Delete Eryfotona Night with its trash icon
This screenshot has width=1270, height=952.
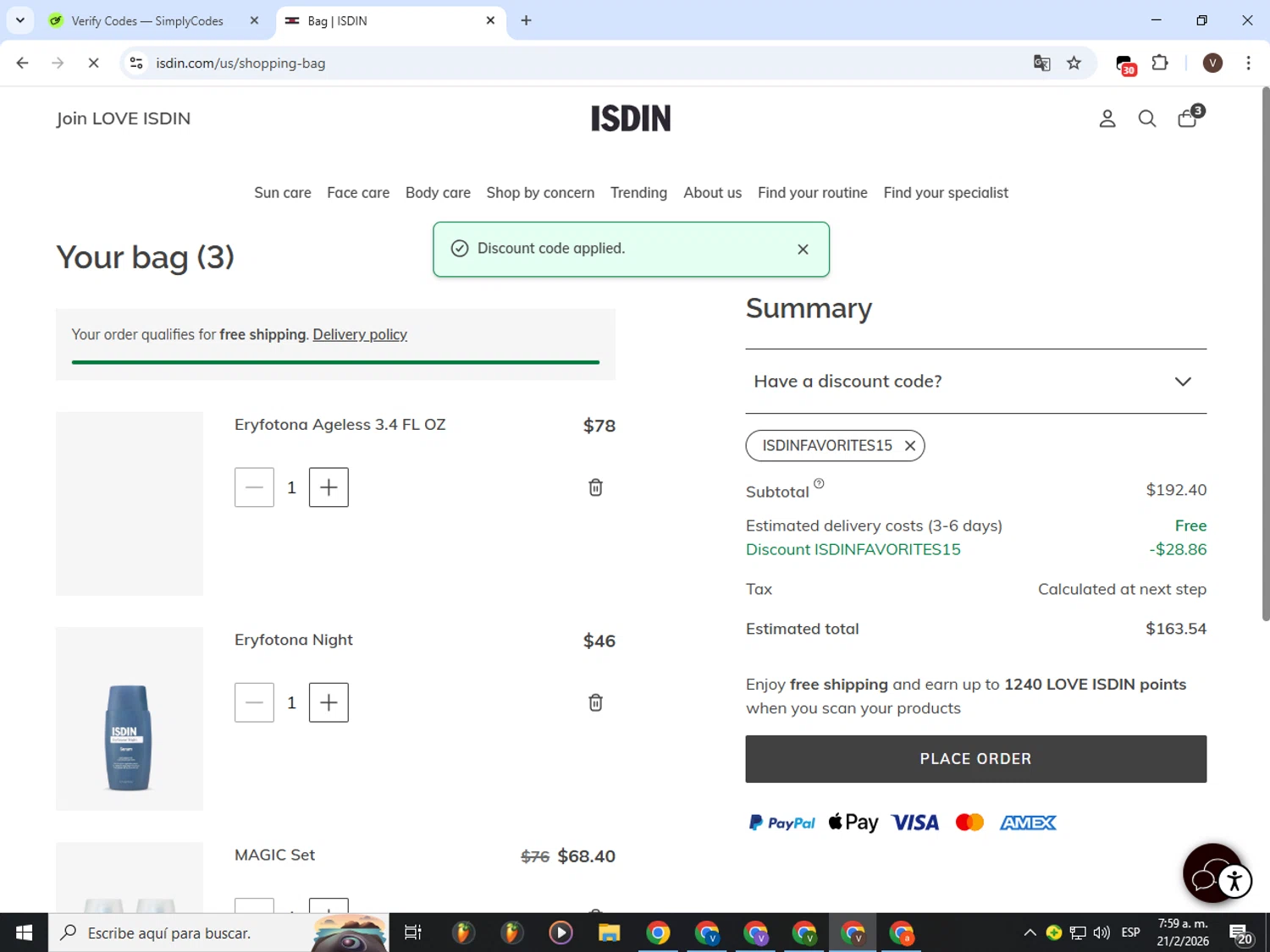click(595, 702)
